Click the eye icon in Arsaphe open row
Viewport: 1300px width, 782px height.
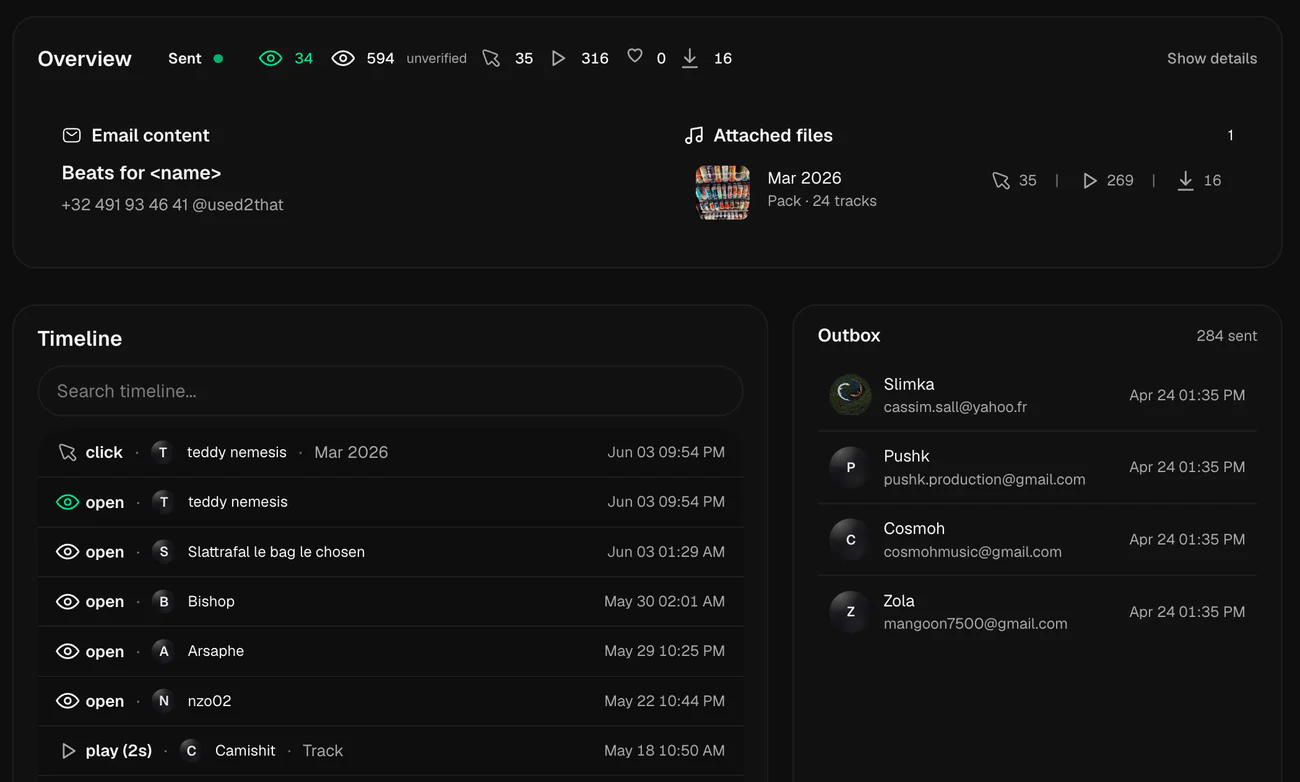tap(67, 651)
